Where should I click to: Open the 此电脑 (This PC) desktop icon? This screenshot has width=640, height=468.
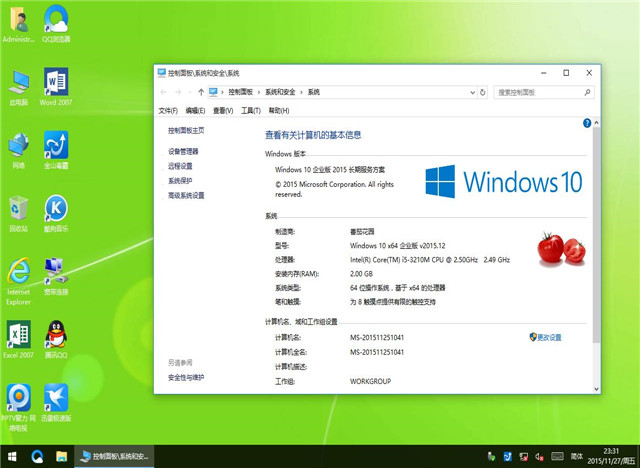pyautogui.click(x=18, y=87)
